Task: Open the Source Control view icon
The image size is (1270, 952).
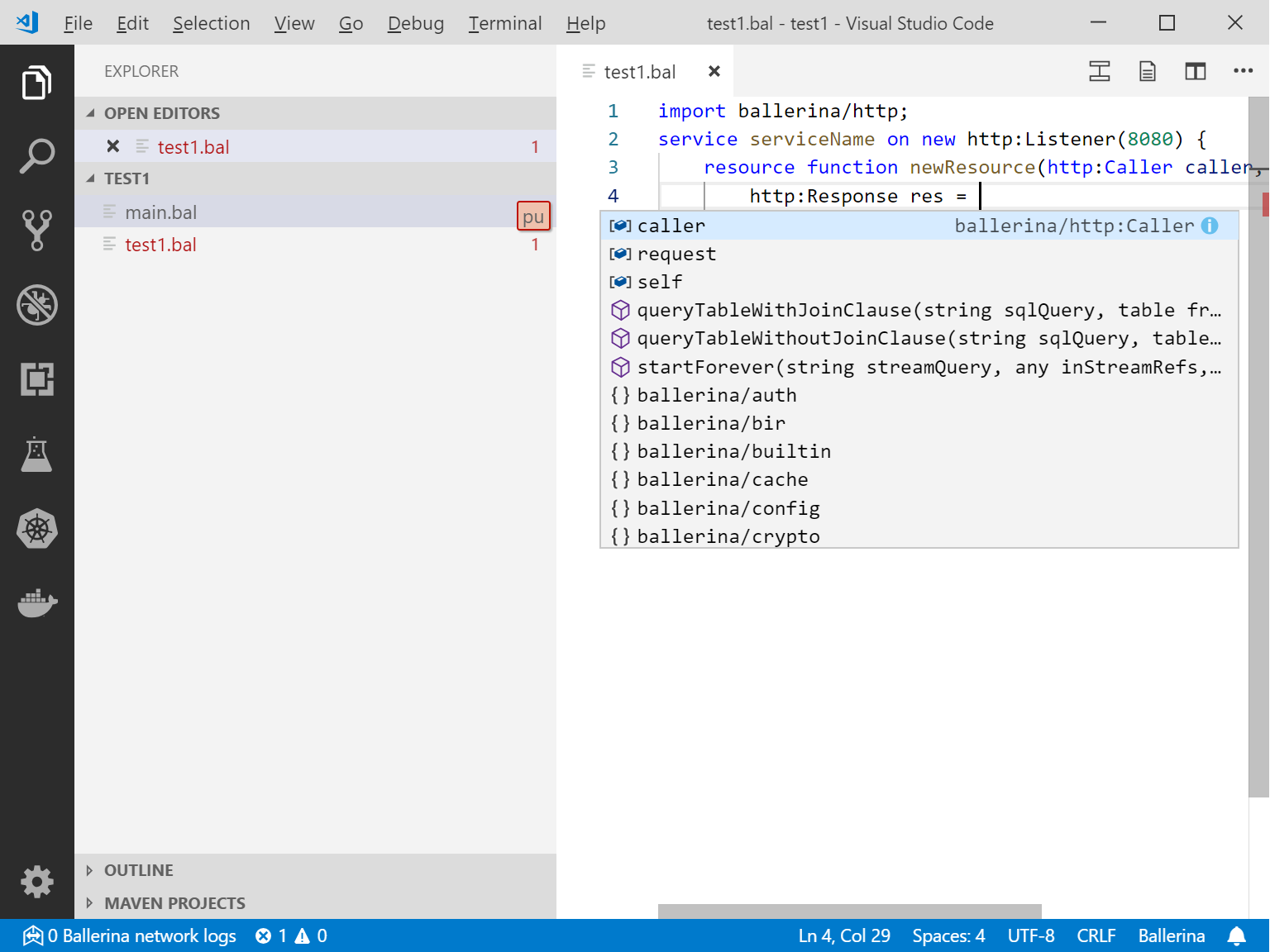Action: point(36,230)
